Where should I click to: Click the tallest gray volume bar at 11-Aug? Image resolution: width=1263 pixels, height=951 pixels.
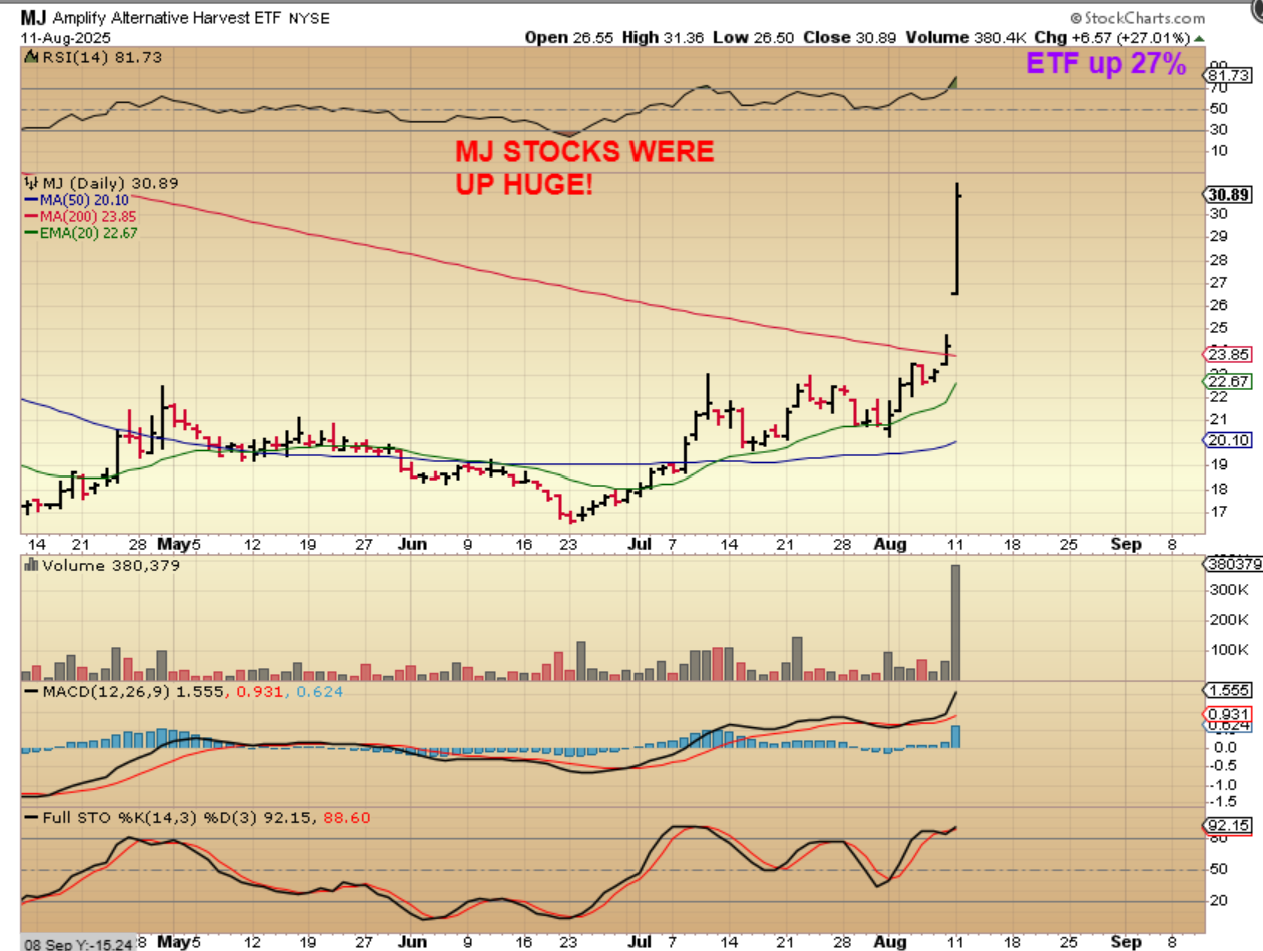[955, 622]
